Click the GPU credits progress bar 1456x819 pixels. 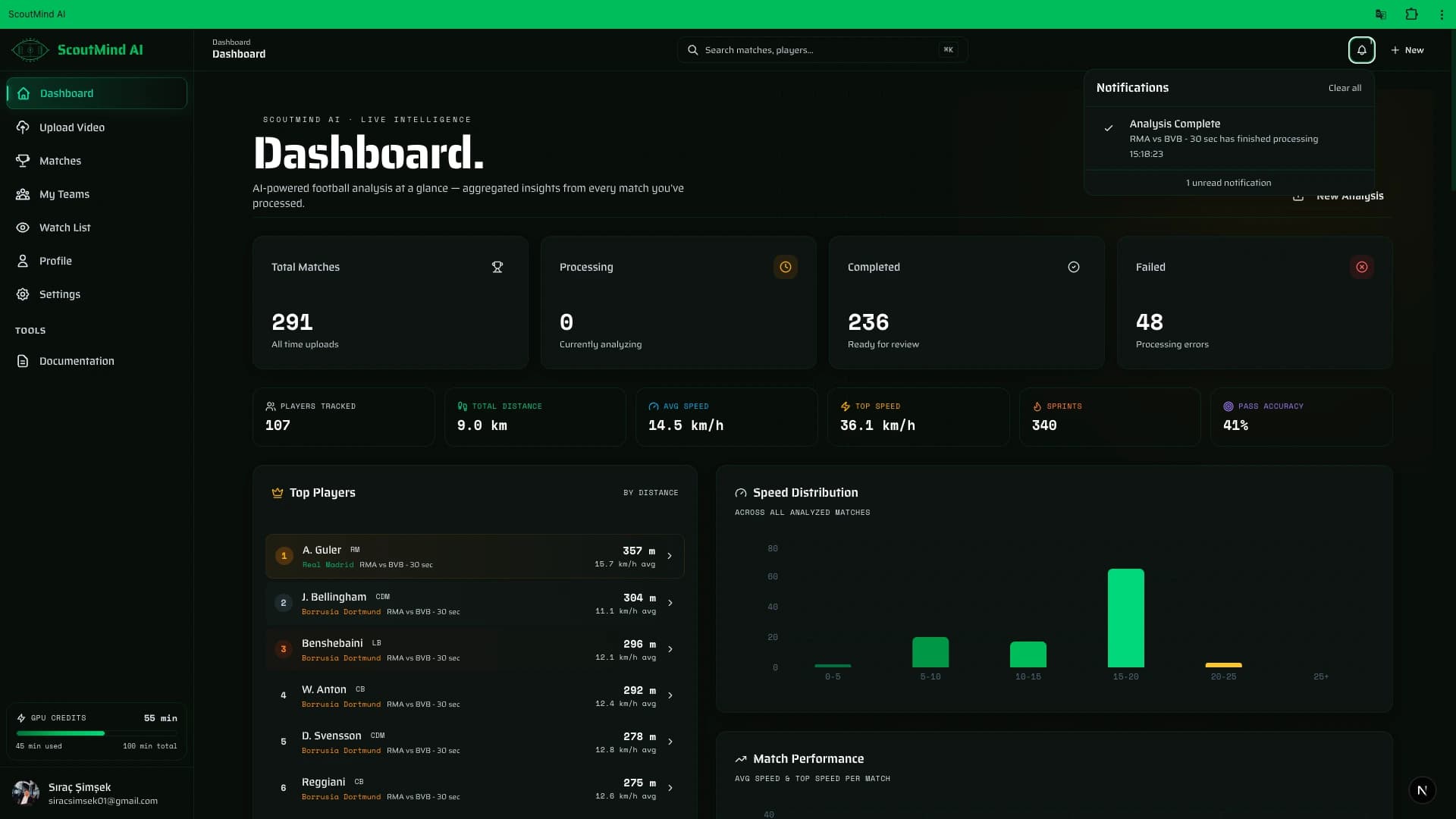[x=96, y=733]
